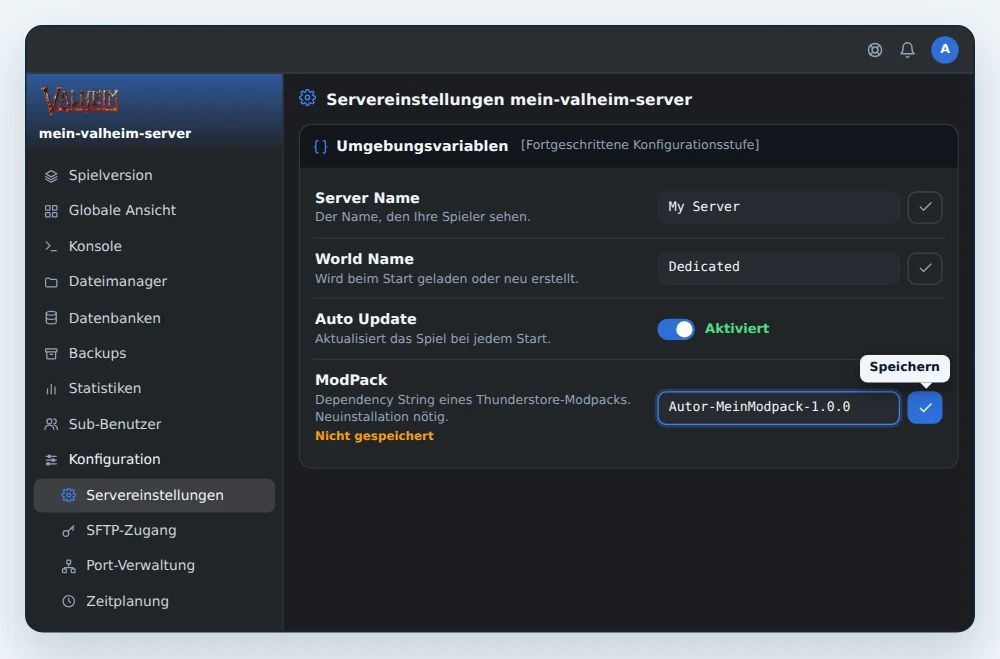
Task: Open Dateimanager
Action: [x=154, y=281]
